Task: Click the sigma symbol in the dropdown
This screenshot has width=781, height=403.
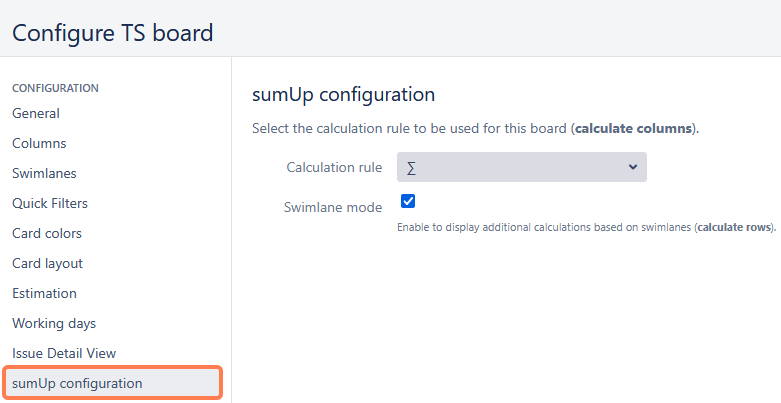Action: (x=412, y=167)
